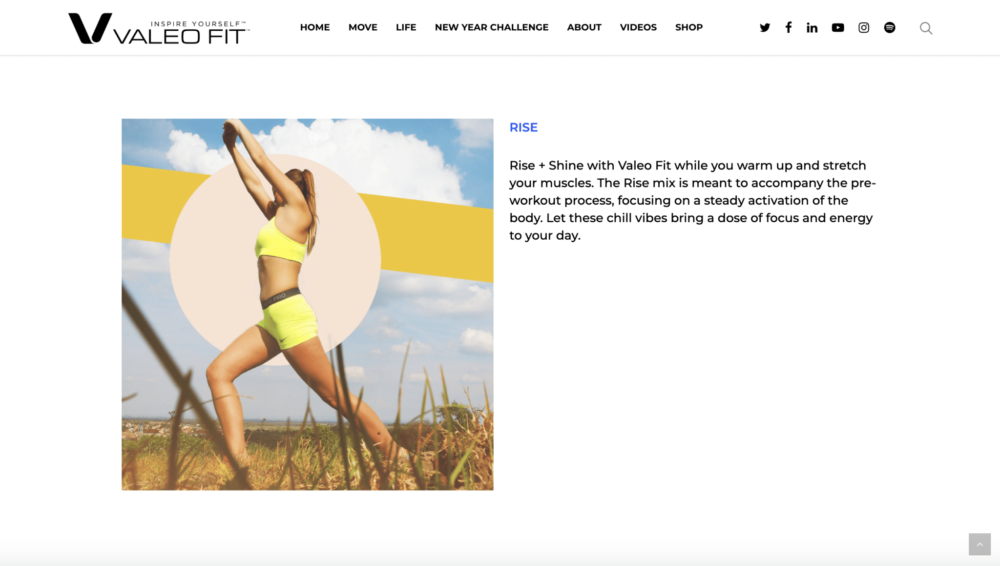This screenshot has height=566, width=1000.
Task: Open site search magnifier icon
Action: pos(926,28)
